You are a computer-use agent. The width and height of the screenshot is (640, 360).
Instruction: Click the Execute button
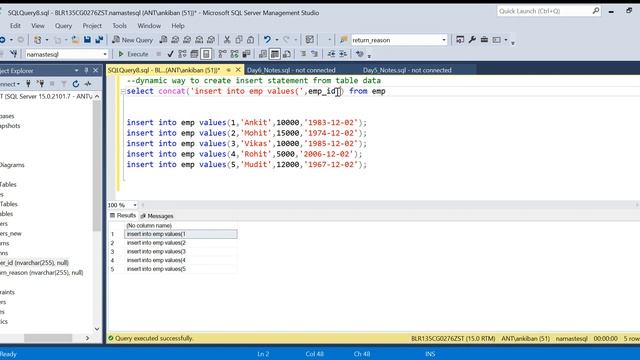point(133,54)
